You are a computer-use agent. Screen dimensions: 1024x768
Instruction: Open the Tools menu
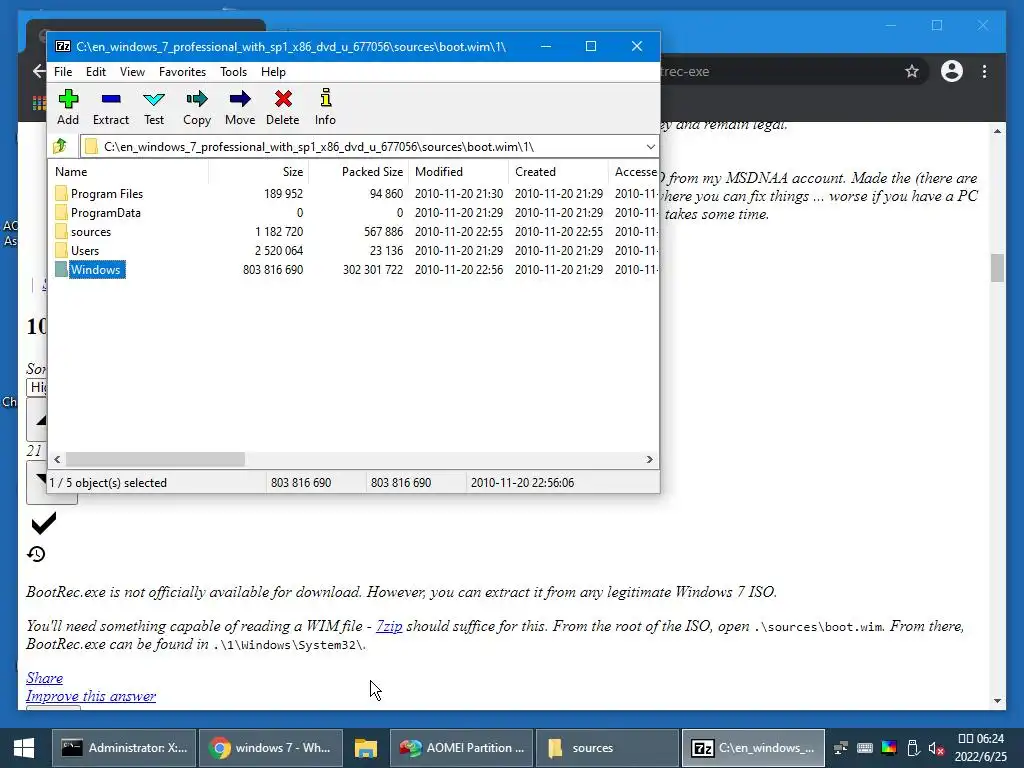coord(233,72)
